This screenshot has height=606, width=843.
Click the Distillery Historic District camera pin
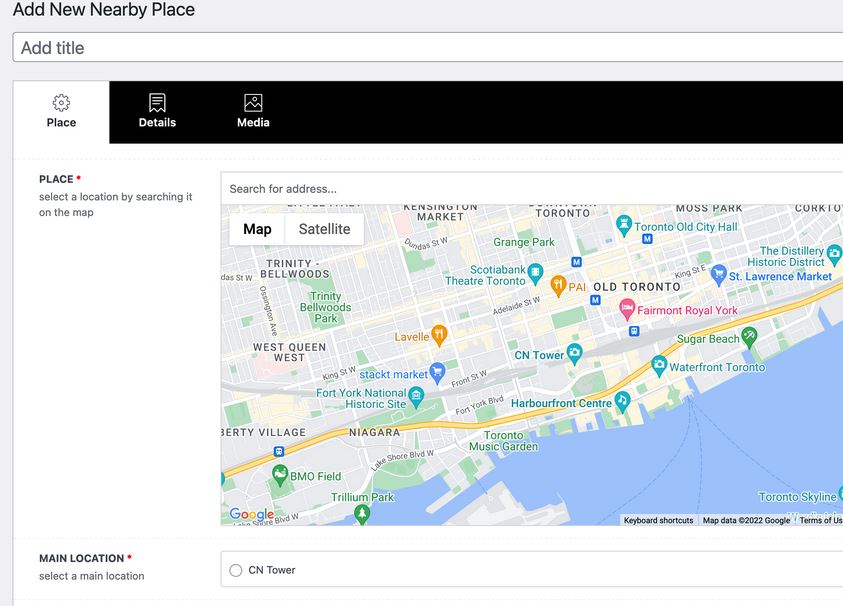[x=834, y=254]
